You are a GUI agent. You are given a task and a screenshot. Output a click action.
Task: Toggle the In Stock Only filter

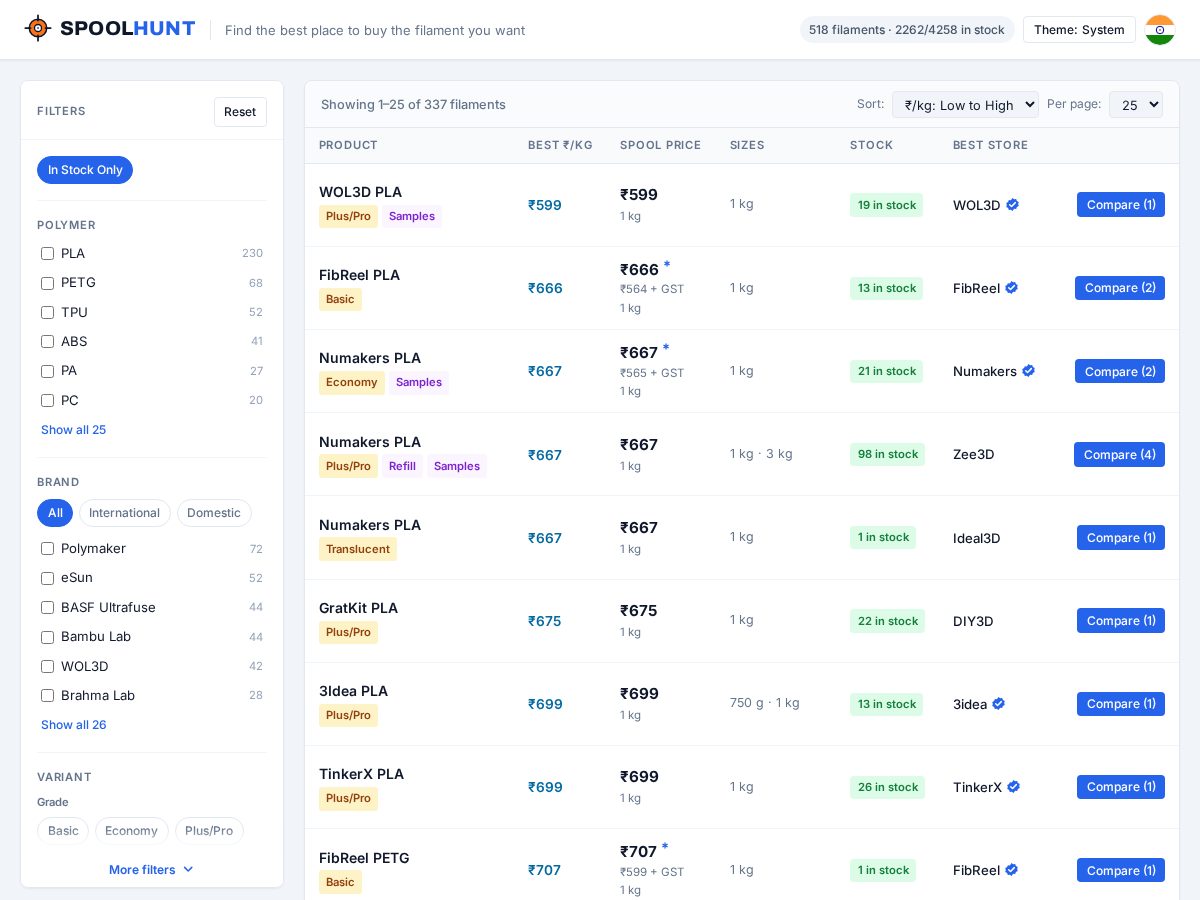pos(85,170)
